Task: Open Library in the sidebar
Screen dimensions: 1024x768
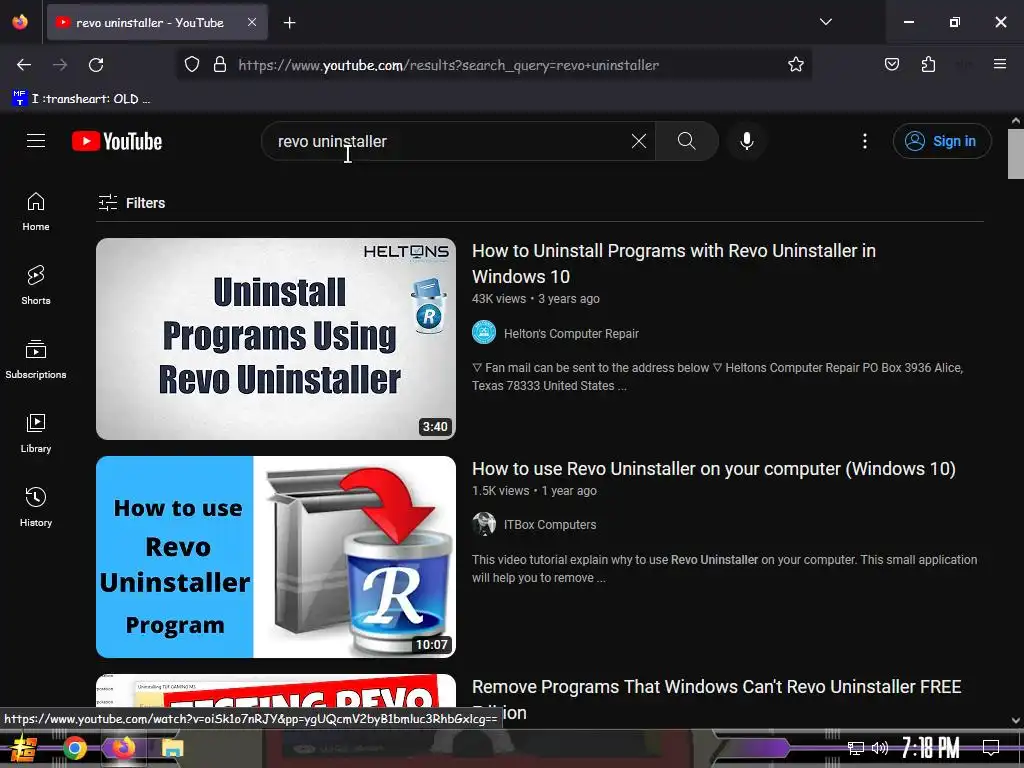Action: (36, 433)
